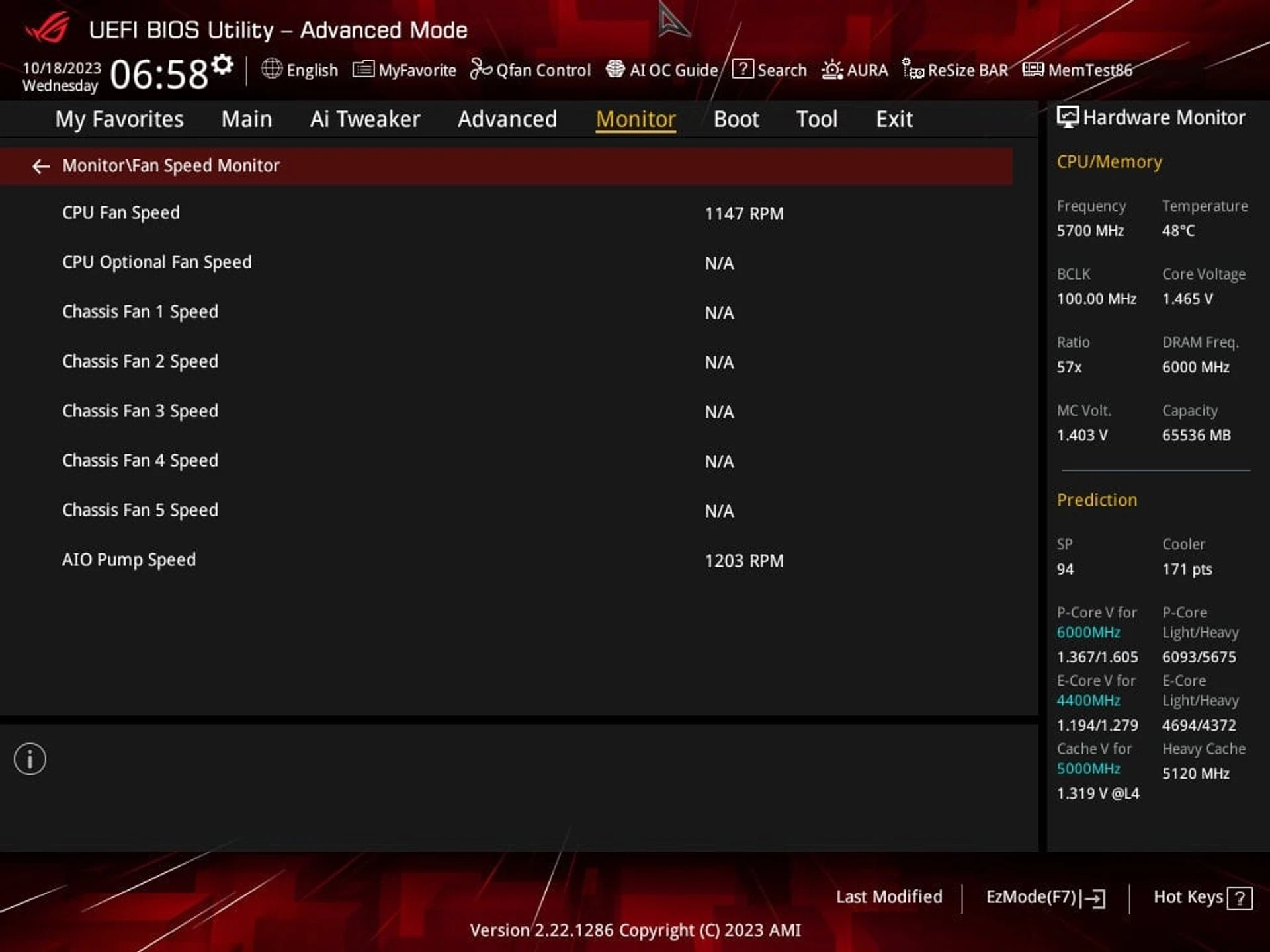Click the 48°C temperature value
This screenshot has height=952, width=1270.
1178,231
